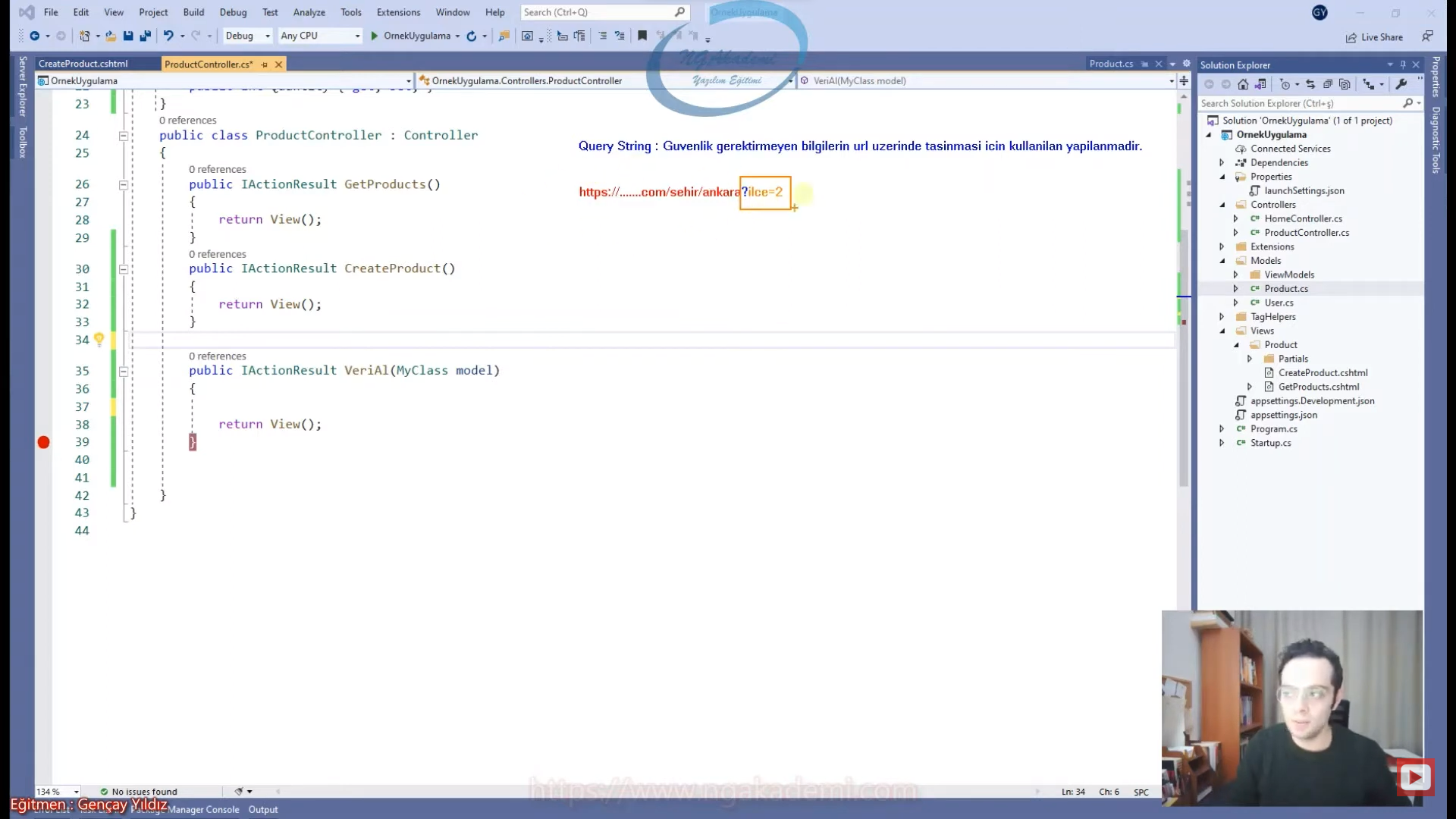Screen dimensions: 1456x819
Task: Collapse the CreateProduct method outline
Action: pyautogui.click(x=123, y=269)
